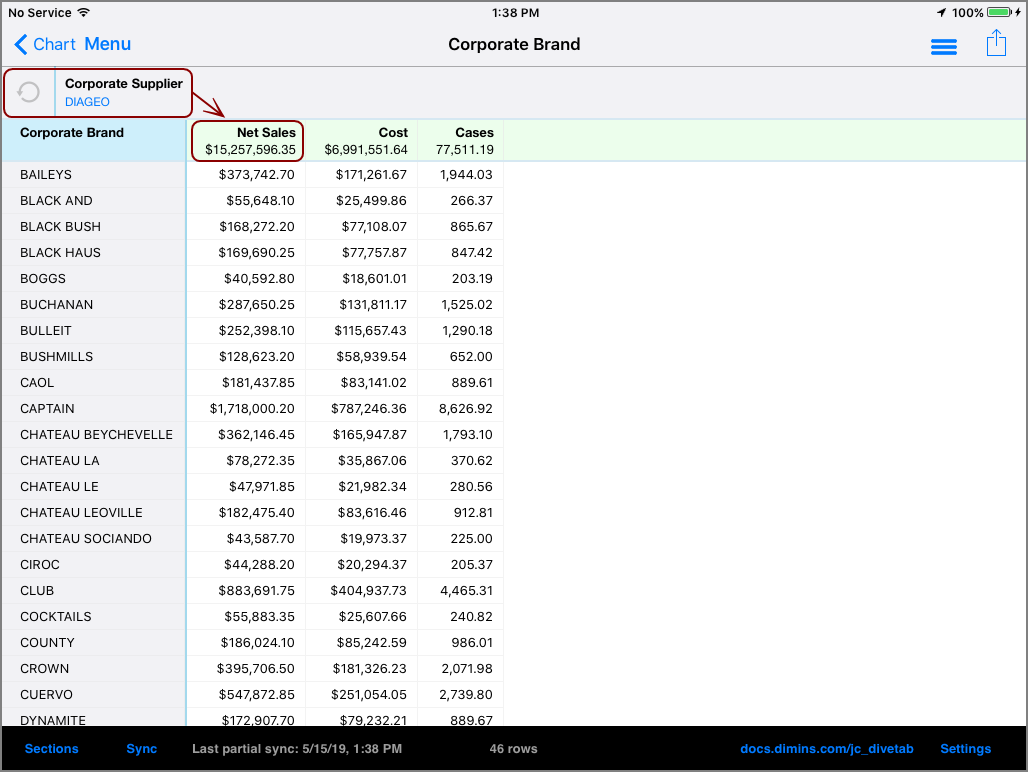Select the CIROC brand row
The image size is (1028, 772).
click(x=40, y=565)
